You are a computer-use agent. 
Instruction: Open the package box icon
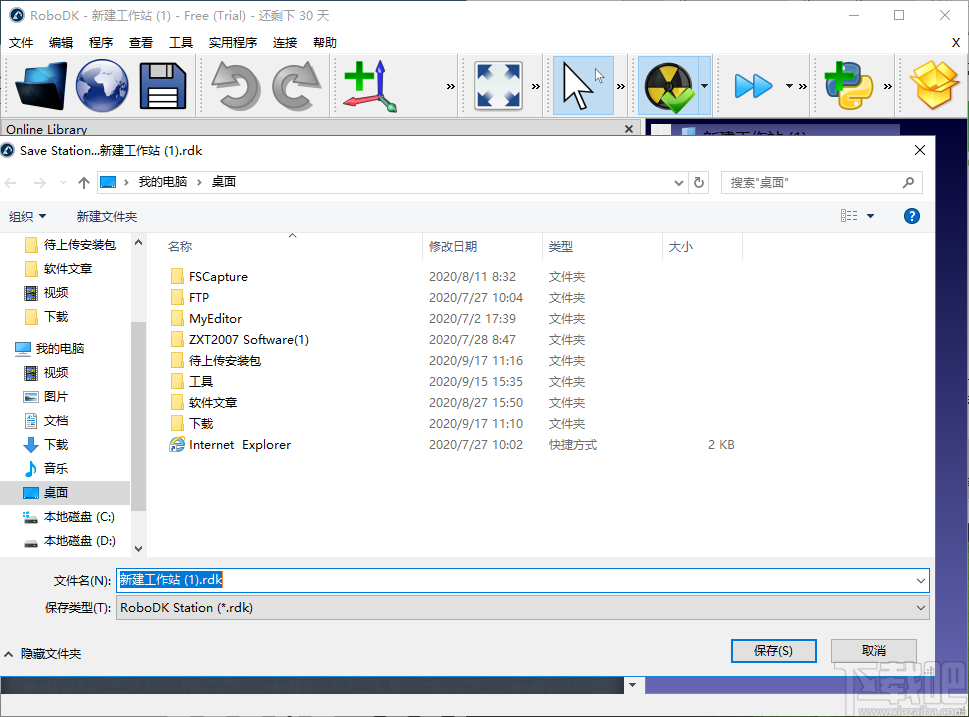coord(934,86)
